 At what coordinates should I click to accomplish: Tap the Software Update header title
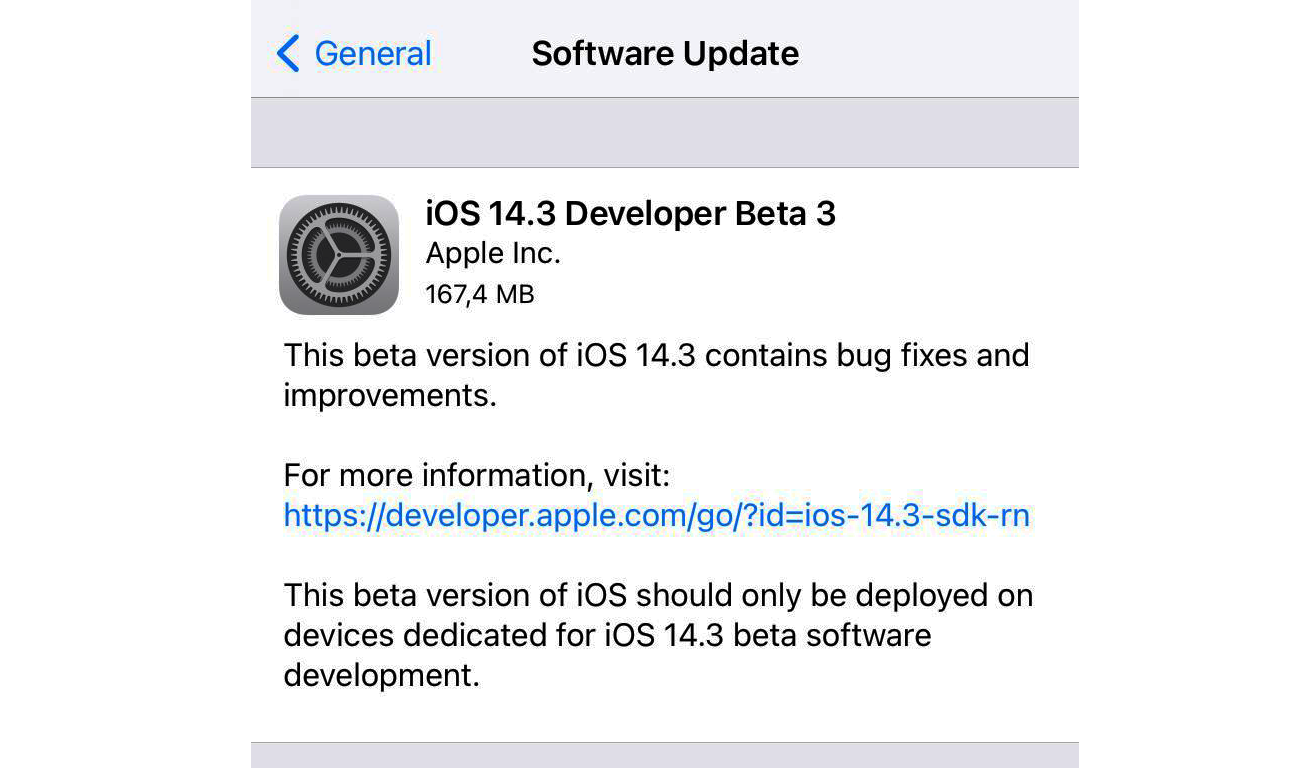665,53
